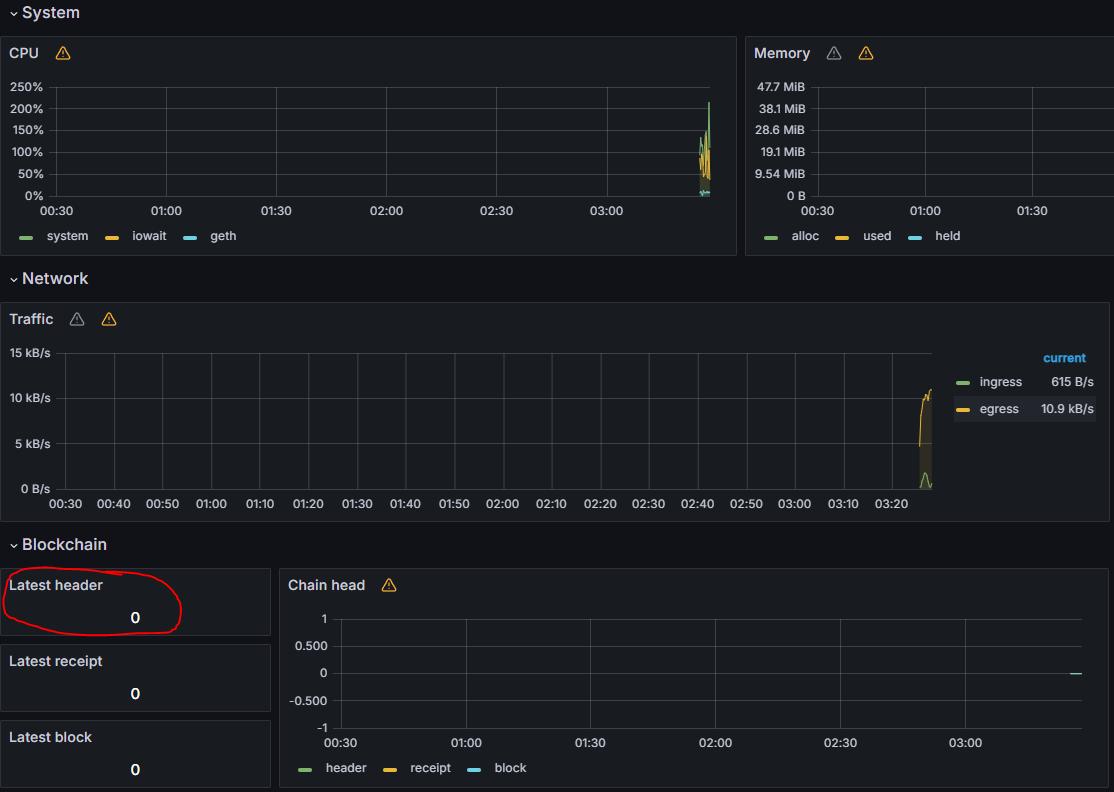Click the Latest receipt value 0
The height and width of the screenshot is (792, 1114).
pyautogui.click(x=135, y=694)
